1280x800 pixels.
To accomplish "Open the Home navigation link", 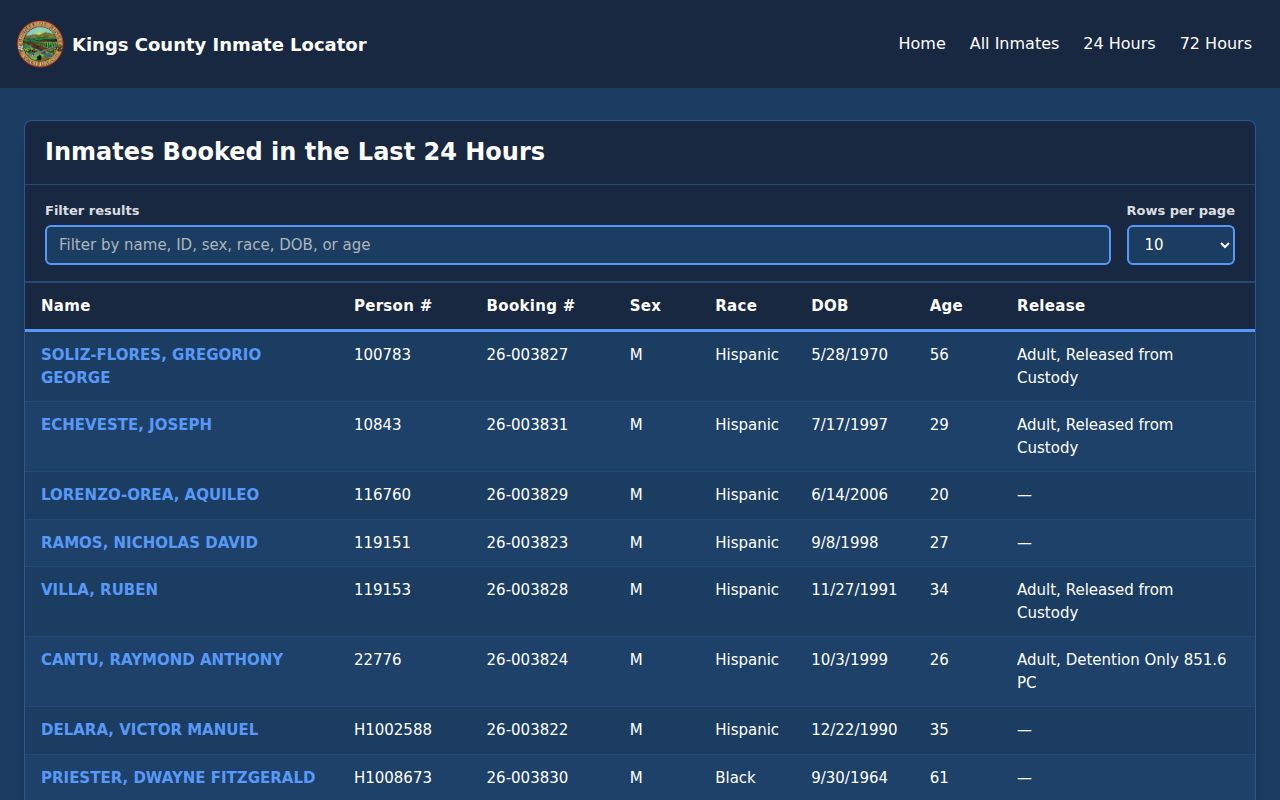I will (x=922, y=44).
